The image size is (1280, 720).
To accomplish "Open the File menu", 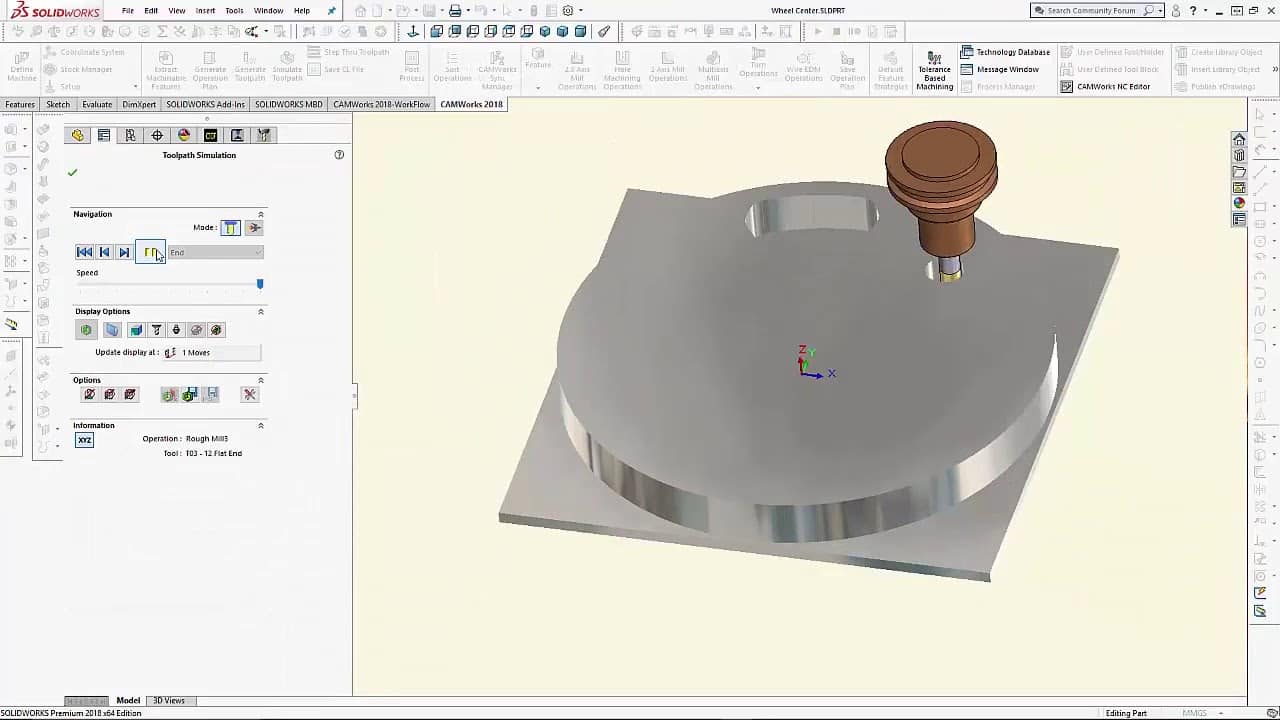I will 128,11.
